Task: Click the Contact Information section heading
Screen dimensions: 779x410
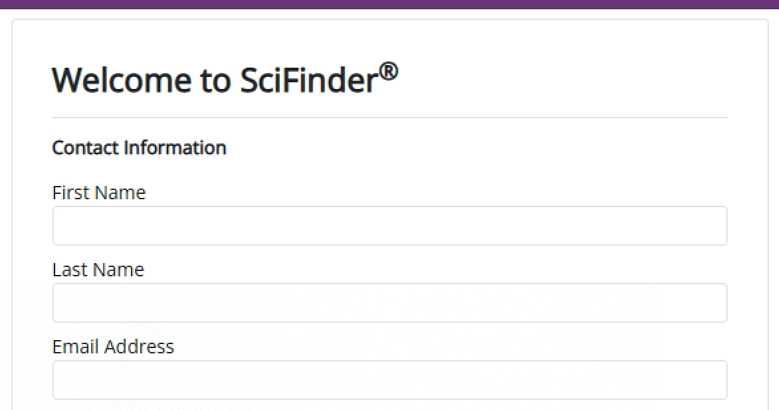Action: [x=139, y=149]
